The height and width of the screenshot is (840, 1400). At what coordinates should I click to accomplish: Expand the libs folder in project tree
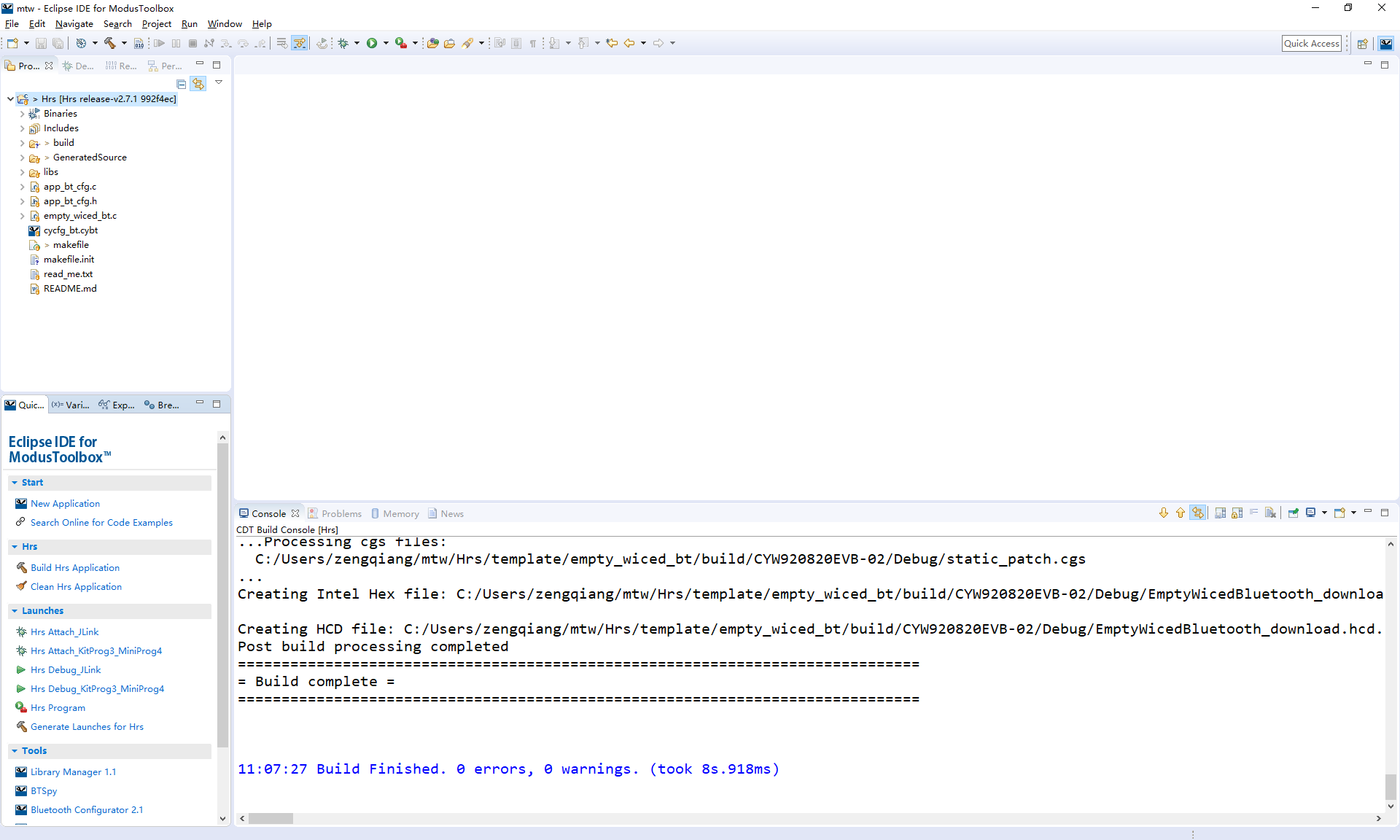point(22,171)
